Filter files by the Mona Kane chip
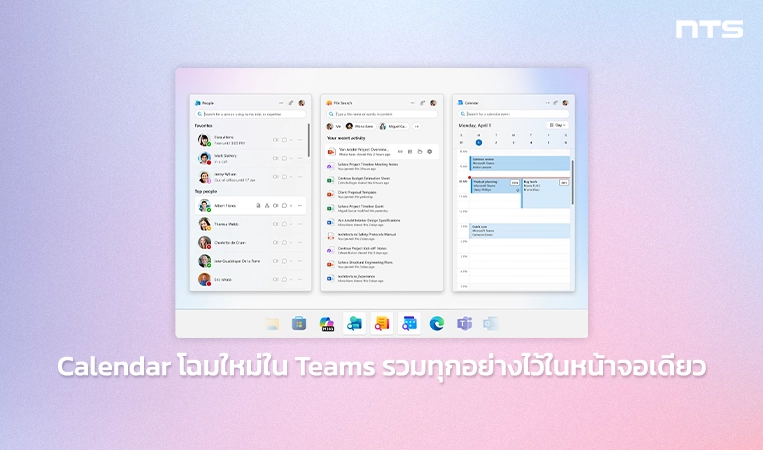 tap(360, 126)
